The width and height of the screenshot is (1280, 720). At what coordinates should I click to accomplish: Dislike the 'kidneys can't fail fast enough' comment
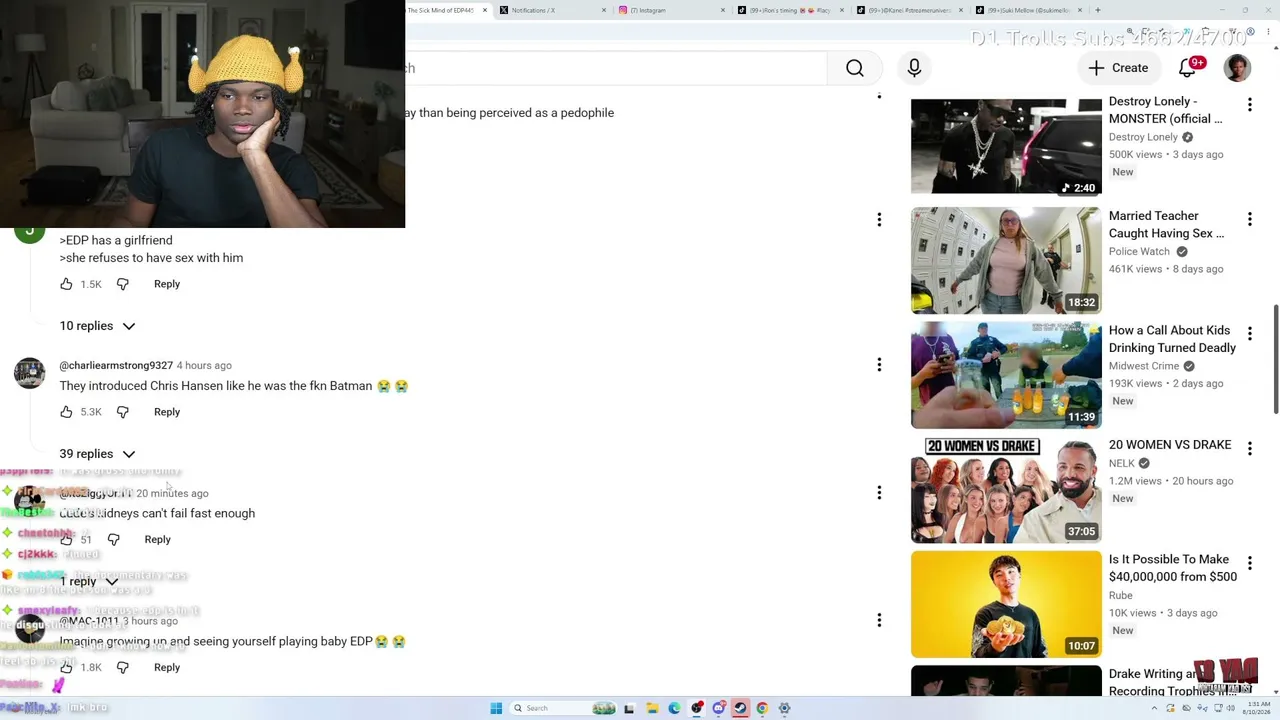coord(114,540)
